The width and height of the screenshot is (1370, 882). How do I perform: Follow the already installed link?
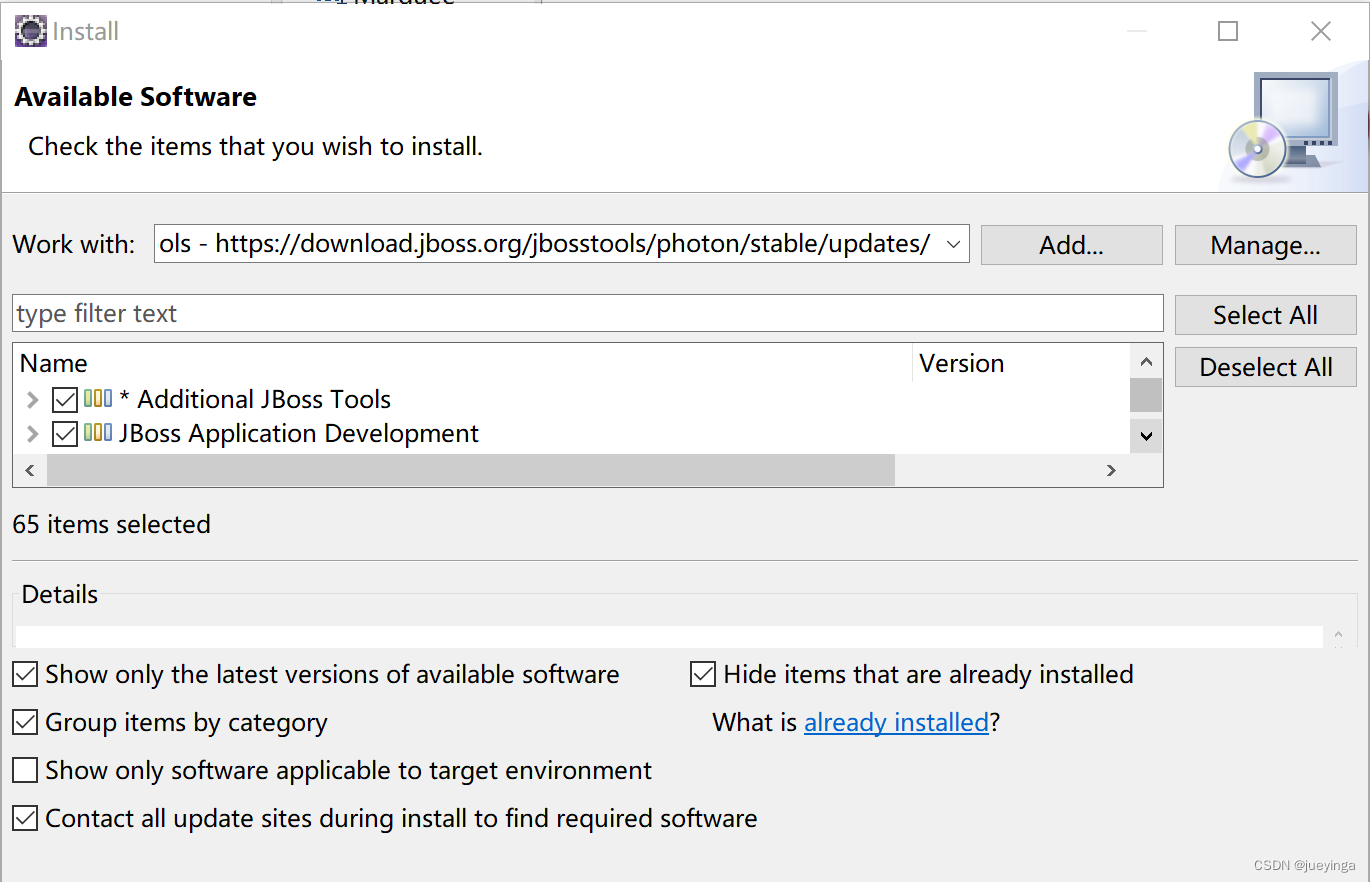[x=895, y=722]
